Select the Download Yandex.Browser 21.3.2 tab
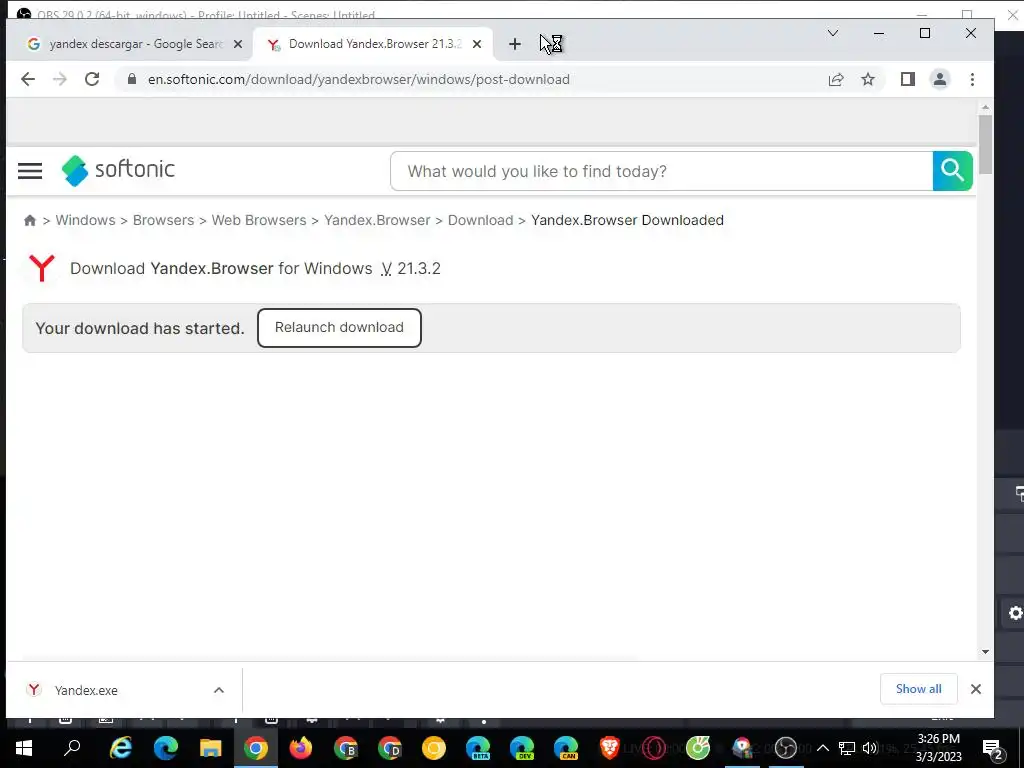1024x768 pixels. click(x=374, y=44)
